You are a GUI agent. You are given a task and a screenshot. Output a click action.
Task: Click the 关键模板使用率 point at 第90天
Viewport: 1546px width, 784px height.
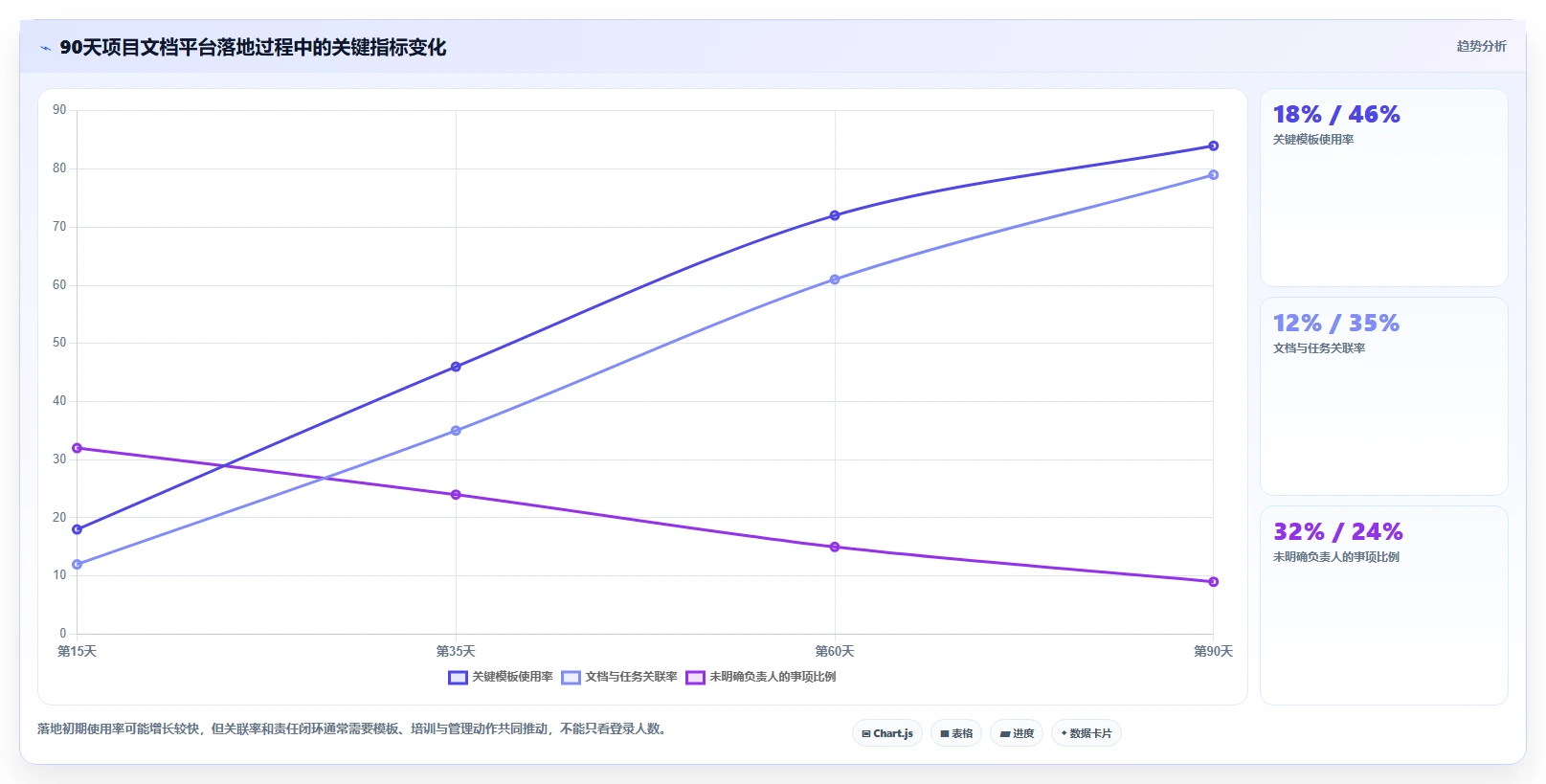click(1213, 146)
